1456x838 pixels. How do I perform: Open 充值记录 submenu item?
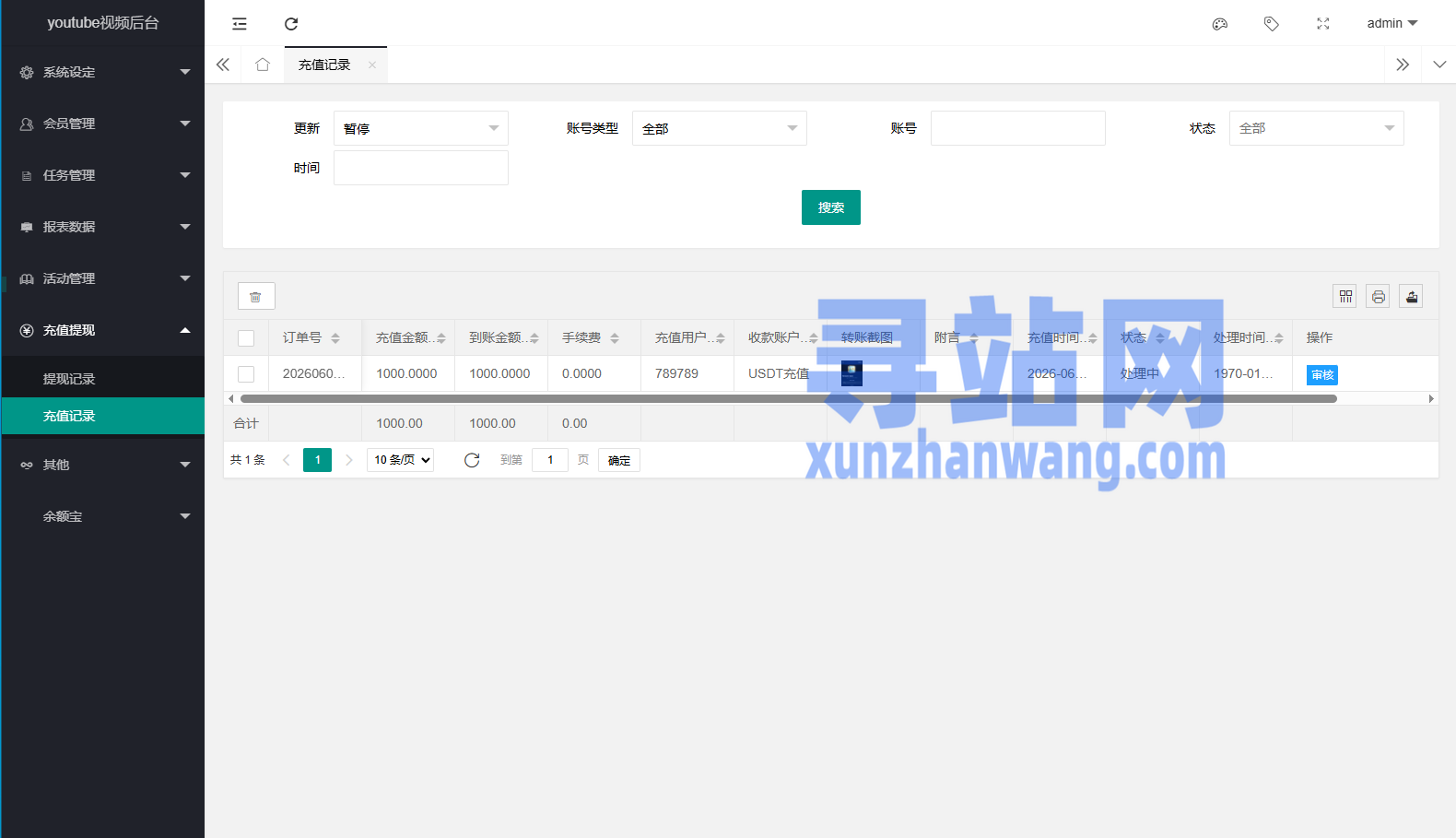click(x=103, y=416)
